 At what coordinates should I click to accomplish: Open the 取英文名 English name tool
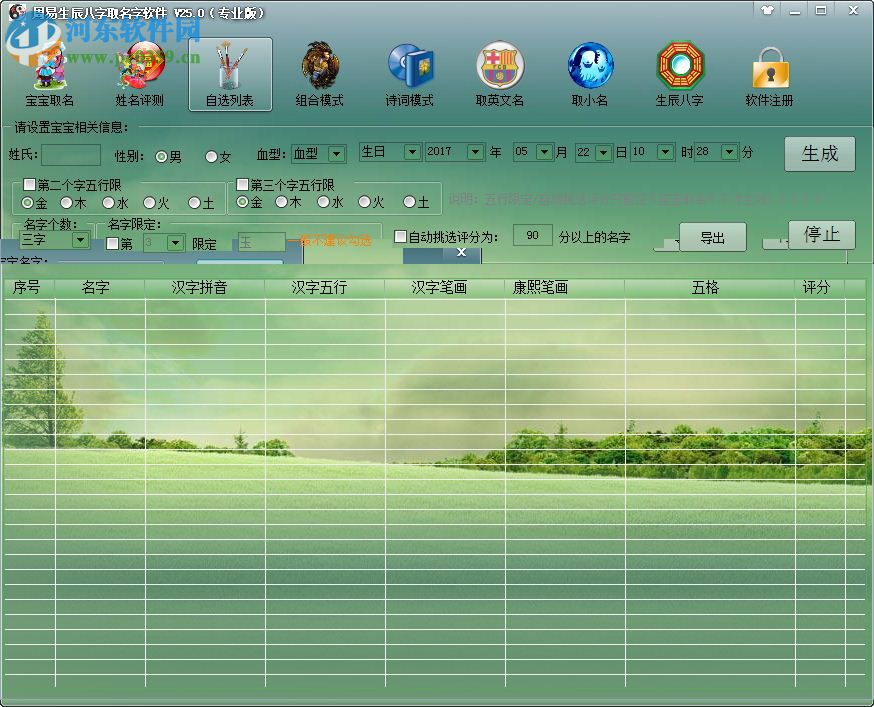point(499,75)
